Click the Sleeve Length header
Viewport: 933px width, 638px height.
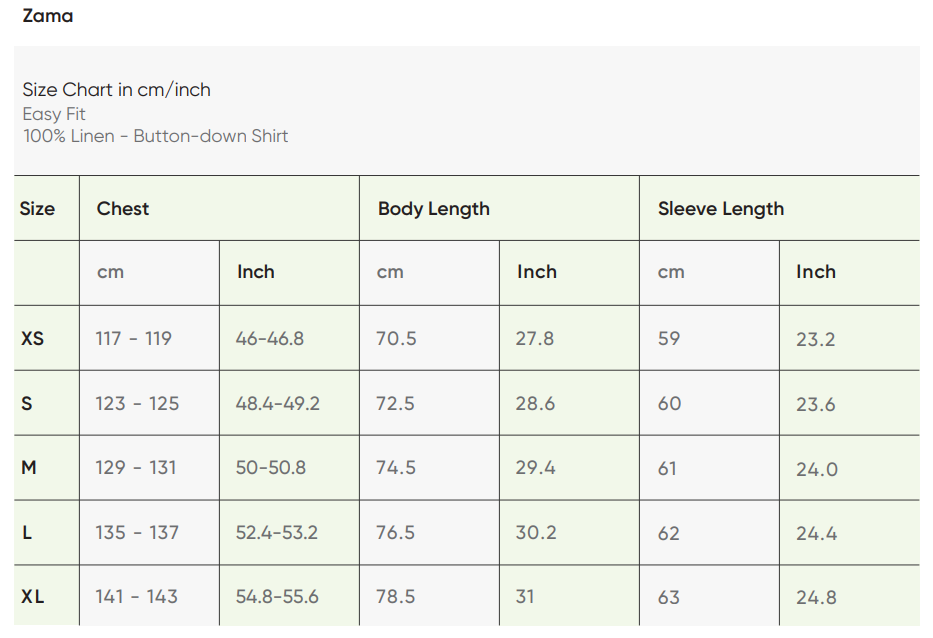coord(721,209)
